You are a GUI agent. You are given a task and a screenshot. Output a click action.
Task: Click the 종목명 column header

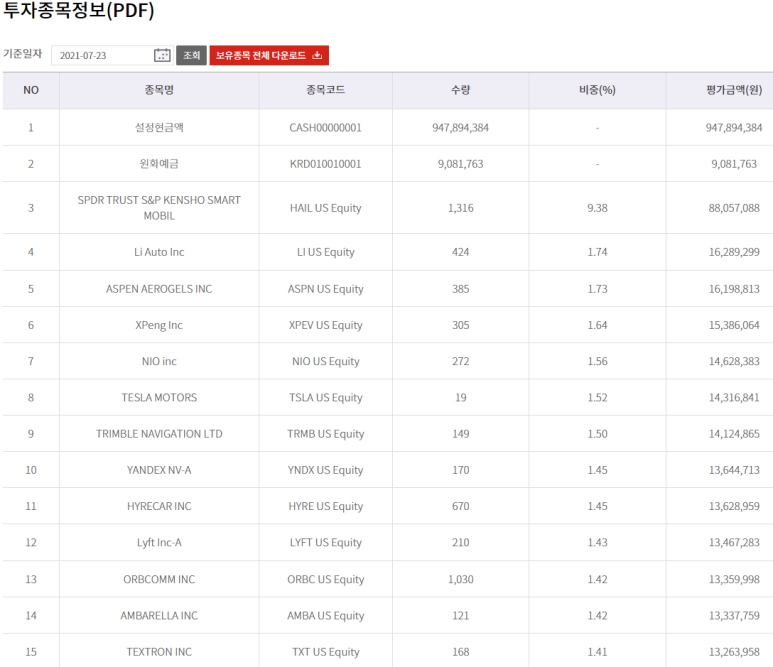click(x=159, y=90)
